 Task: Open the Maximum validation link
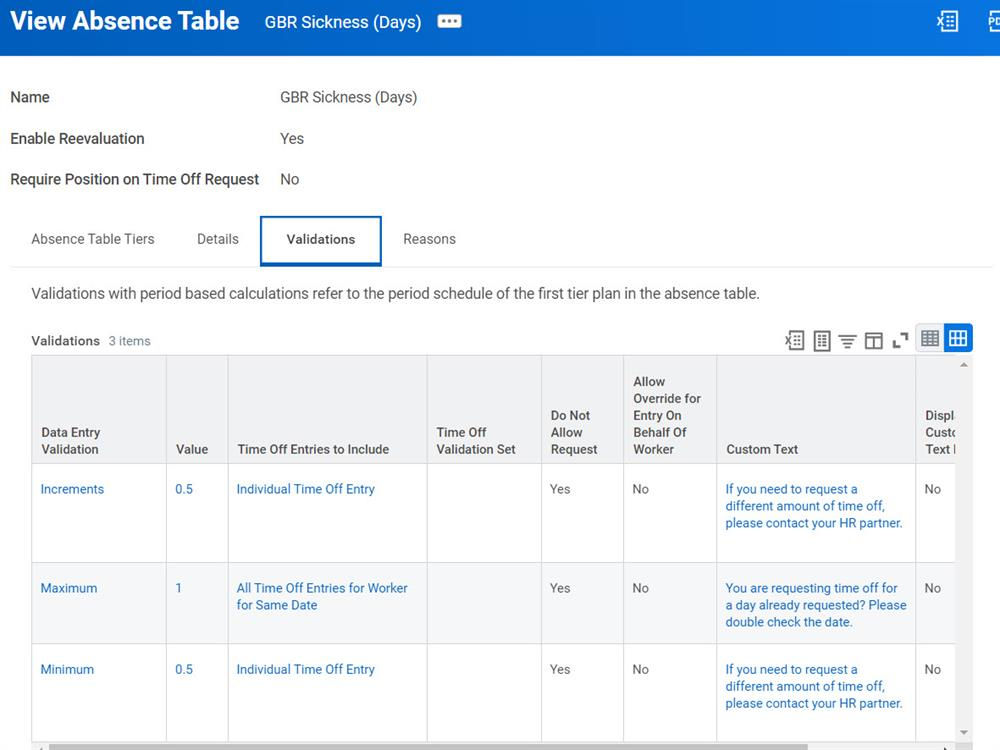click(x=69, y=588)
